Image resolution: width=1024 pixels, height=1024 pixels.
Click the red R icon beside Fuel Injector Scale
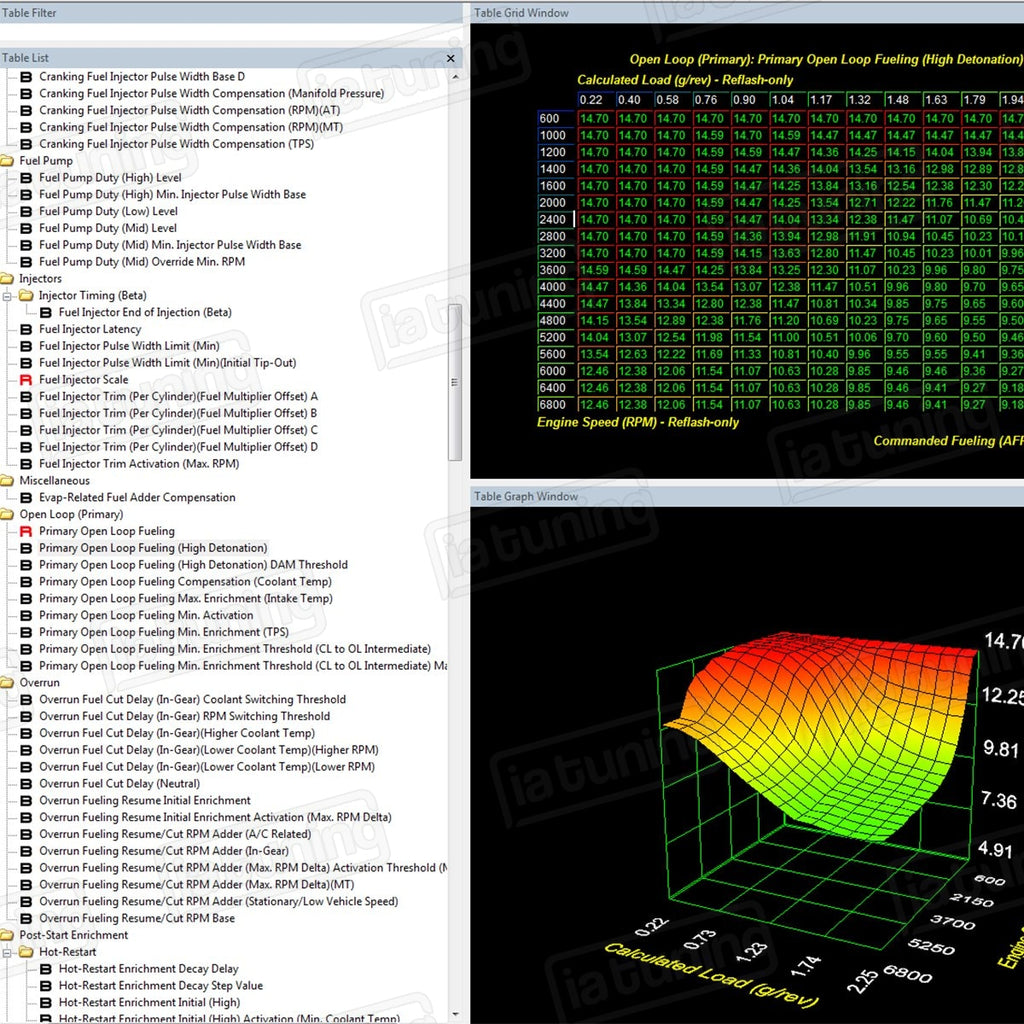[x=27, y=380]
